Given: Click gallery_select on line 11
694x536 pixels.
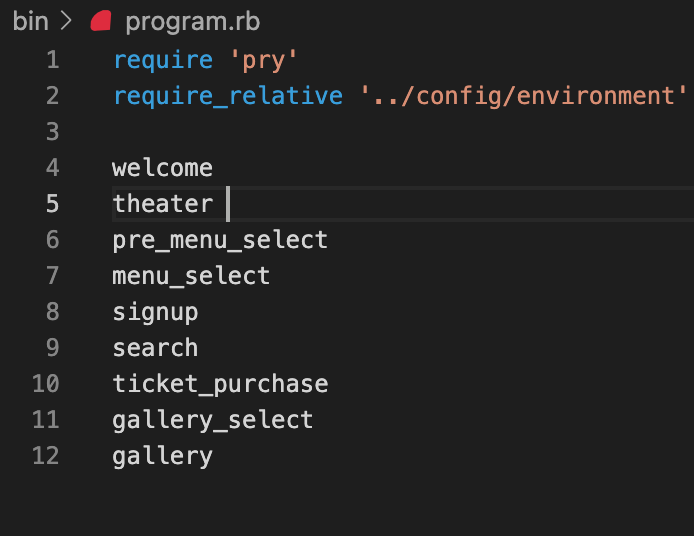Looking at the screenshot, I should pyautogui.click(x=213, y=420).
